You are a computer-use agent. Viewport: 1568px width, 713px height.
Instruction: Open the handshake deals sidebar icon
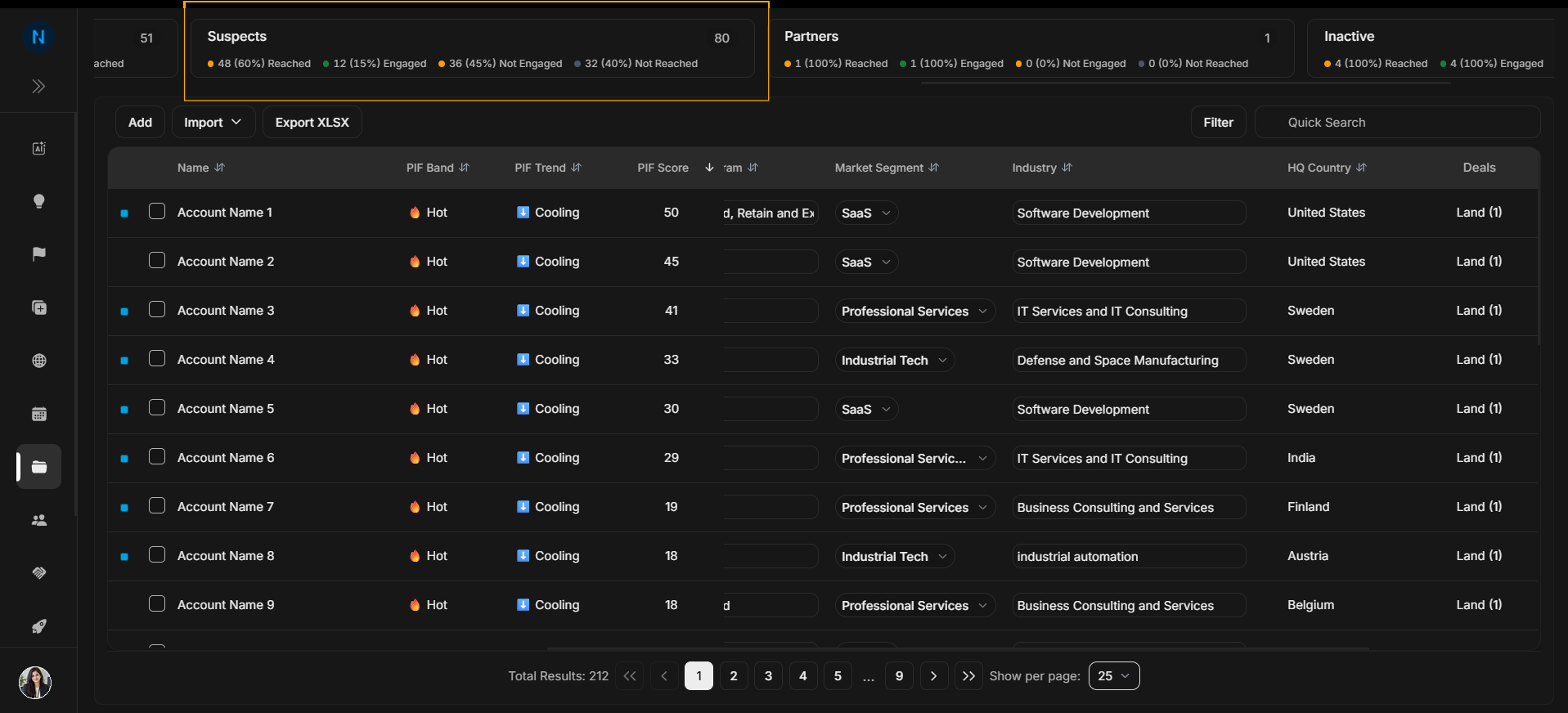point(38,573)
